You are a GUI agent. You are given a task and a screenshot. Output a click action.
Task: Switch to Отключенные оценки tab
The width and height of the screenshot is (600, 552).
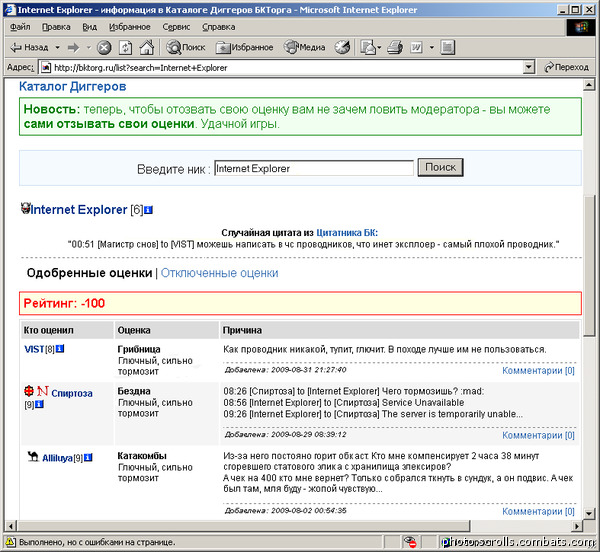pyautogui.click(x=219, y=273)
